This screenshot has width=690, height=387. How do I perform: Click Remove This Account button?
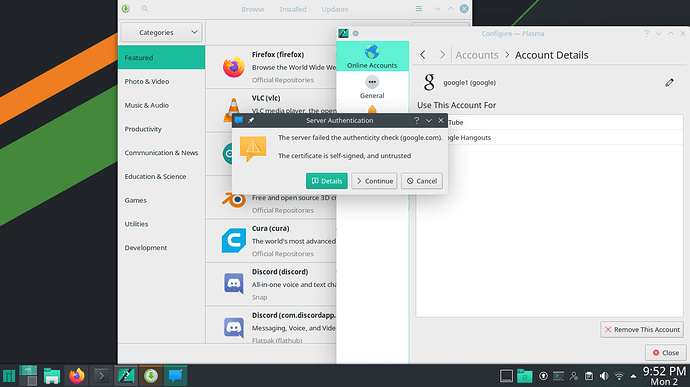click(x=642, y=329)
